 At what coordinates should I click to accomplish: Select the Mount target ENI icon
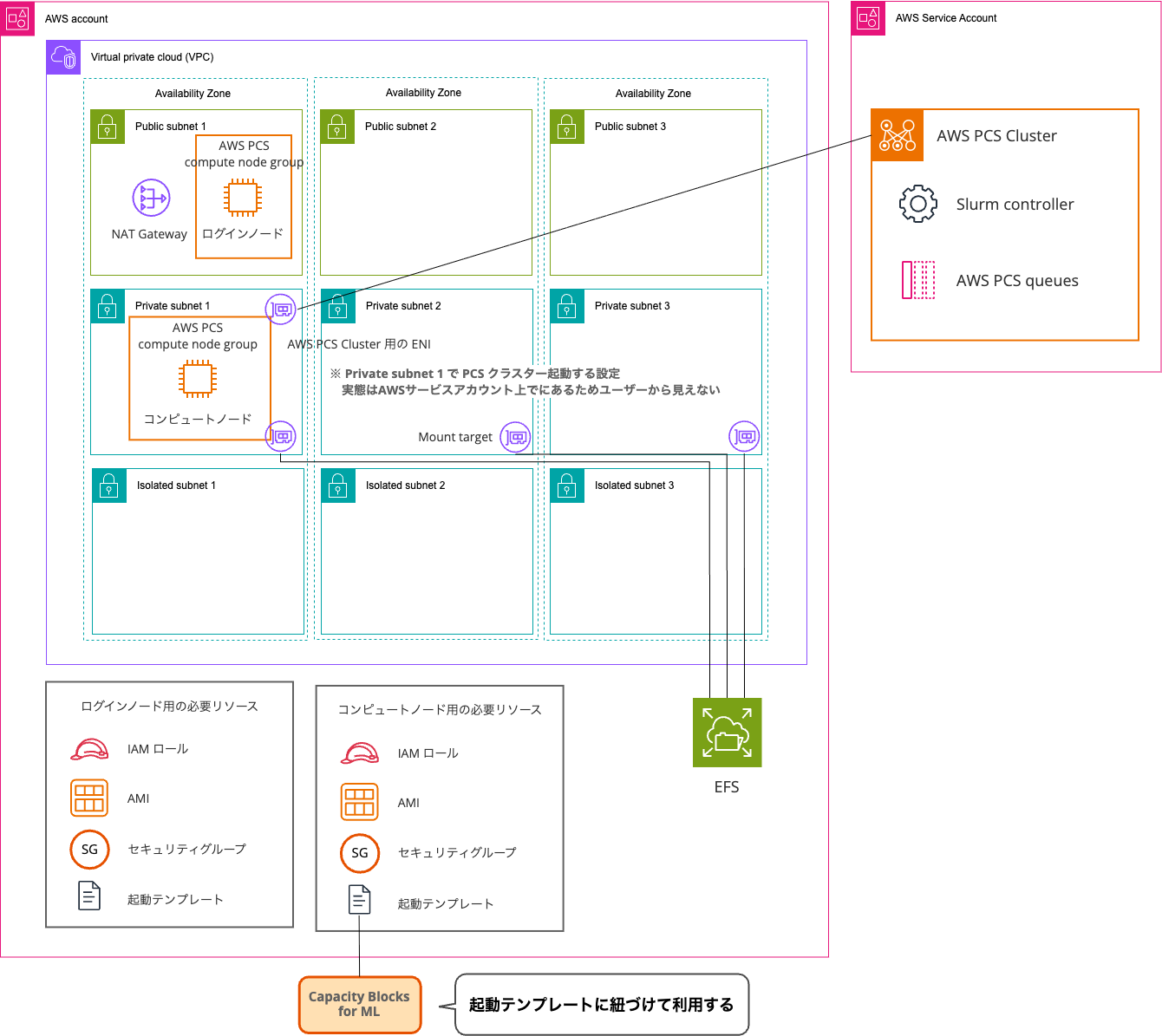[515, 437]
